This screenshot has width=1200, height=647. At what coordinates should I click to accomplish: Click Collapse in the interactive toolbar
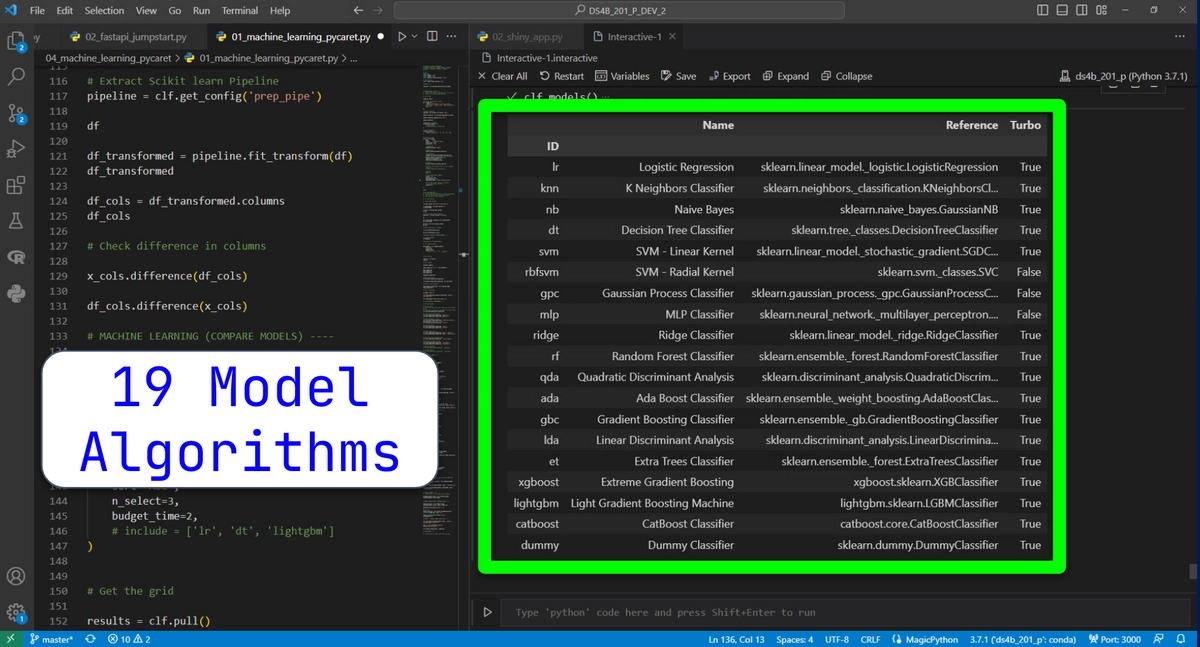click(x=846, y=76)
